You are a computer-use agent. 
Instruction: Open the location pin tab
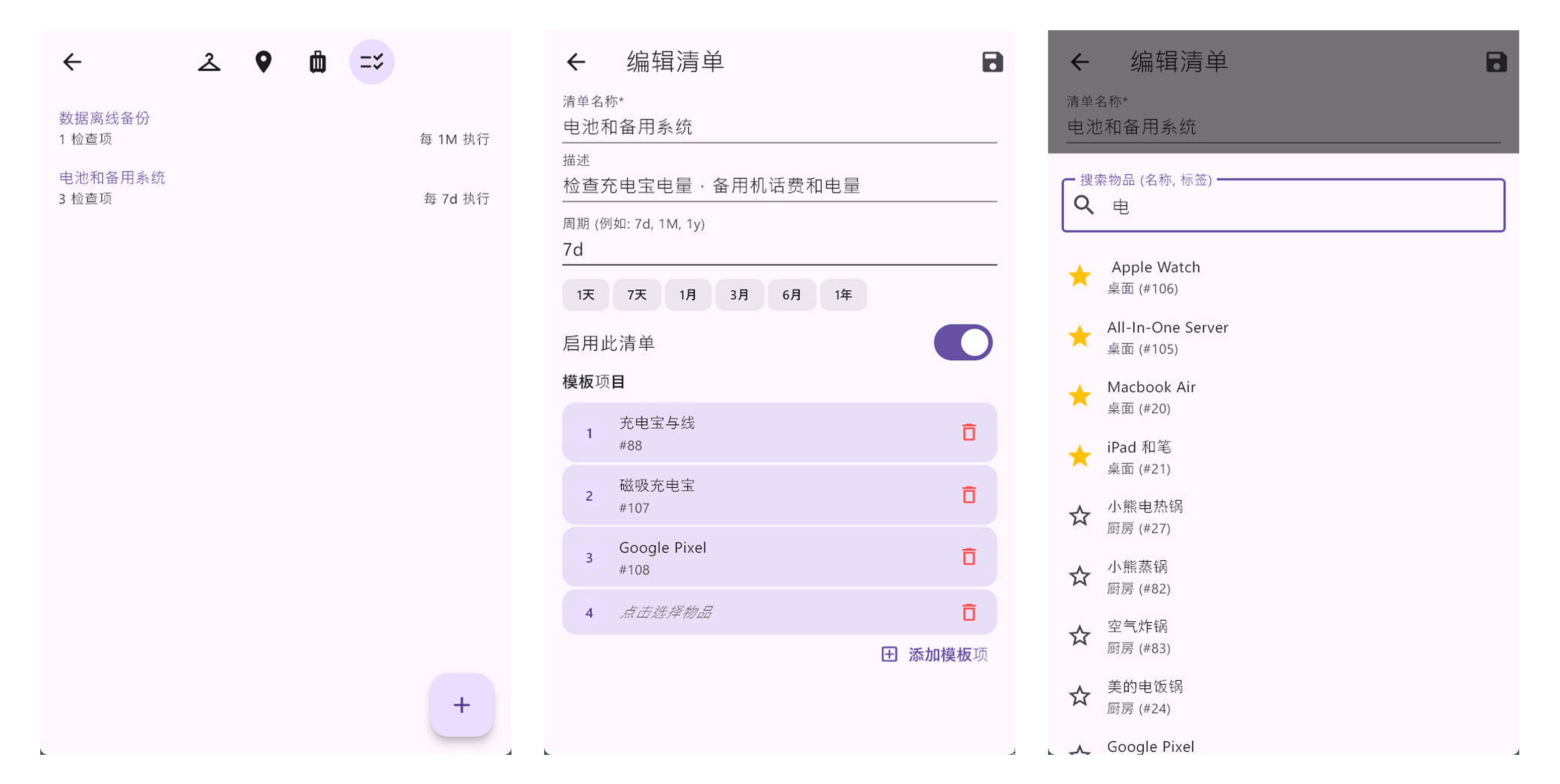click(x=264, y=62)
